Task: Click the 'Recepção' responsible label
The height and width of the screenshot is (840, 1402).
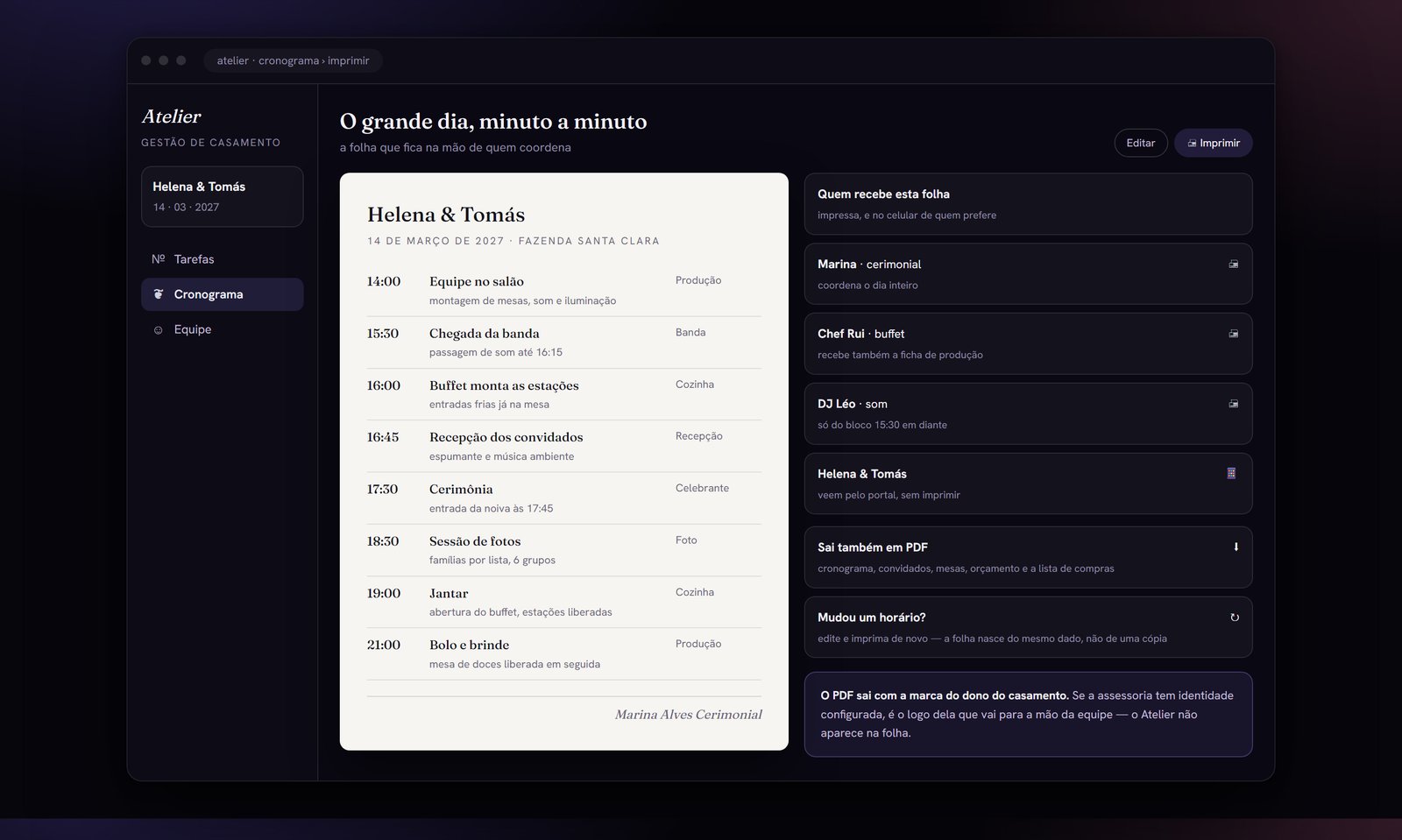Action: tap(699, 436)
